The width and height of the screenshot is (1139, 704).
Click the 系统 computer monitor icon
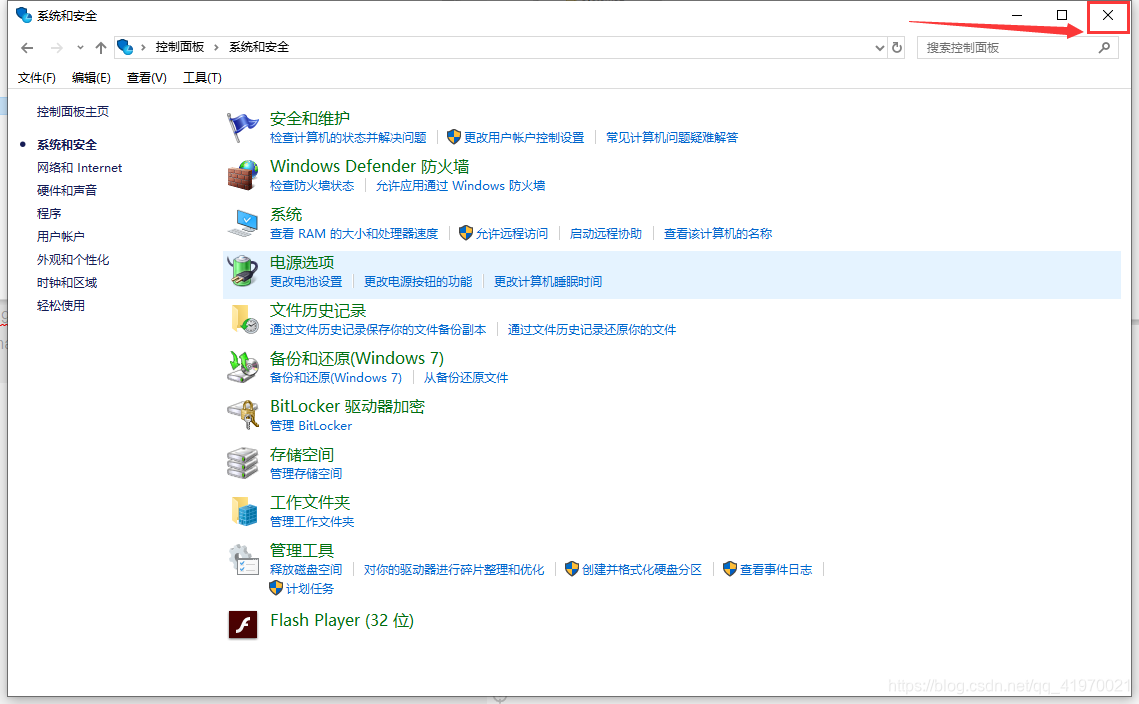click(x=242, y=223)
